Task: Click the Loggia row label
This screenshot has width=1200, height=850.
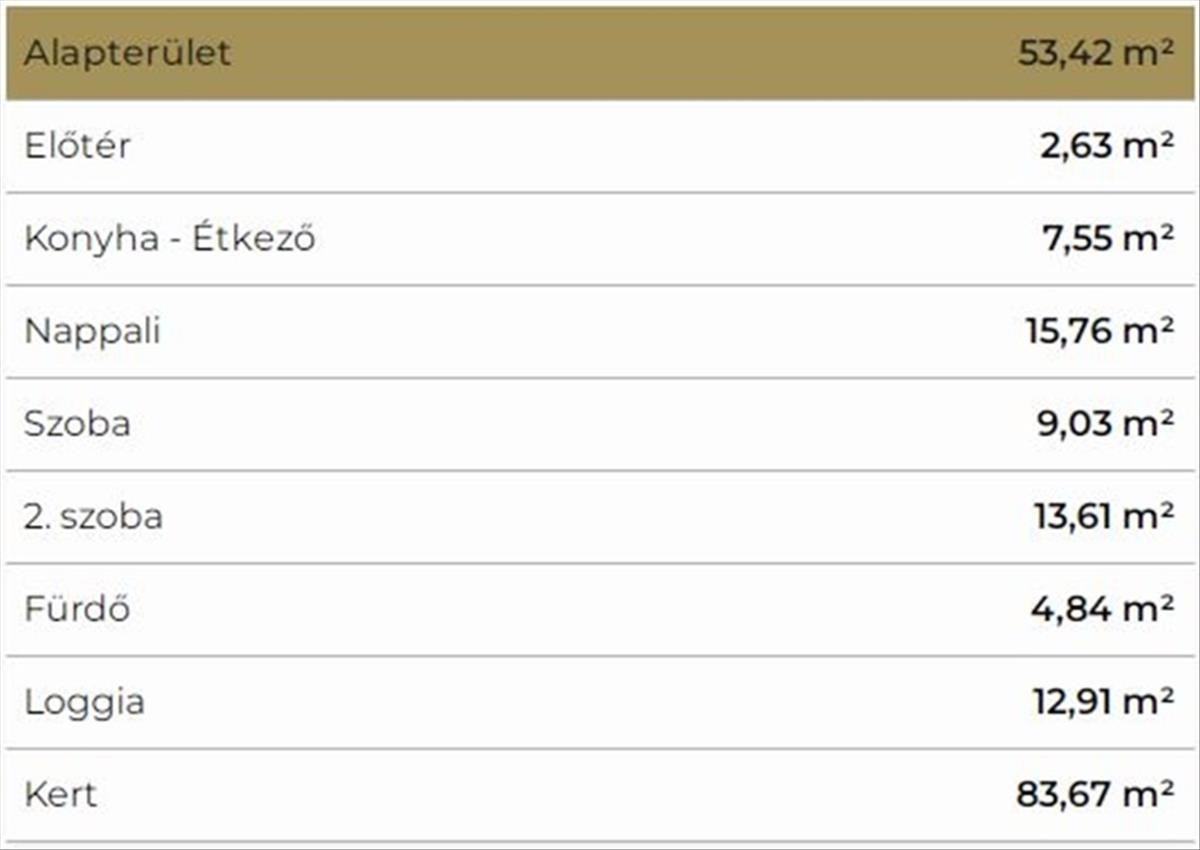Action: coord(84,702)
